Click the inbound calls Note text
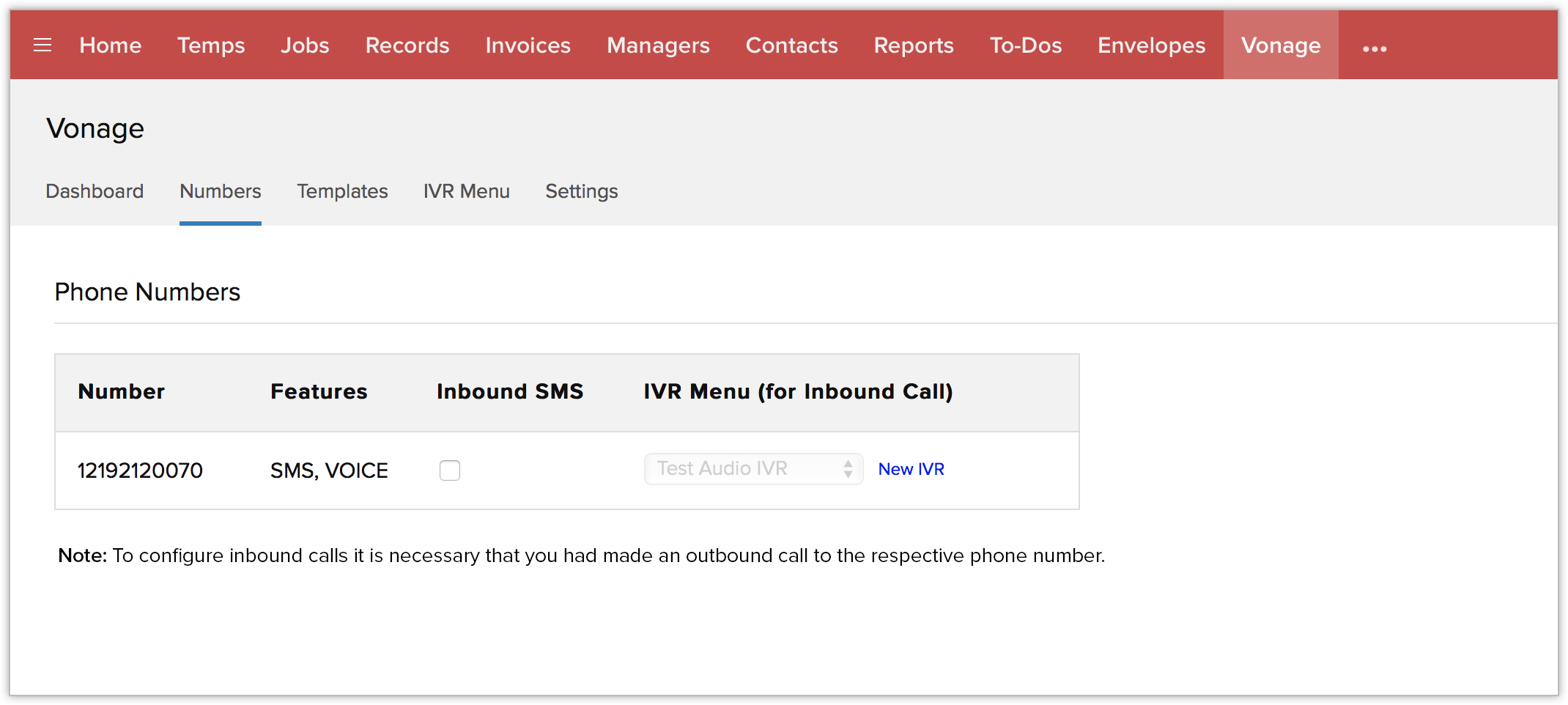1568x705 pixels. click(582, 555)
